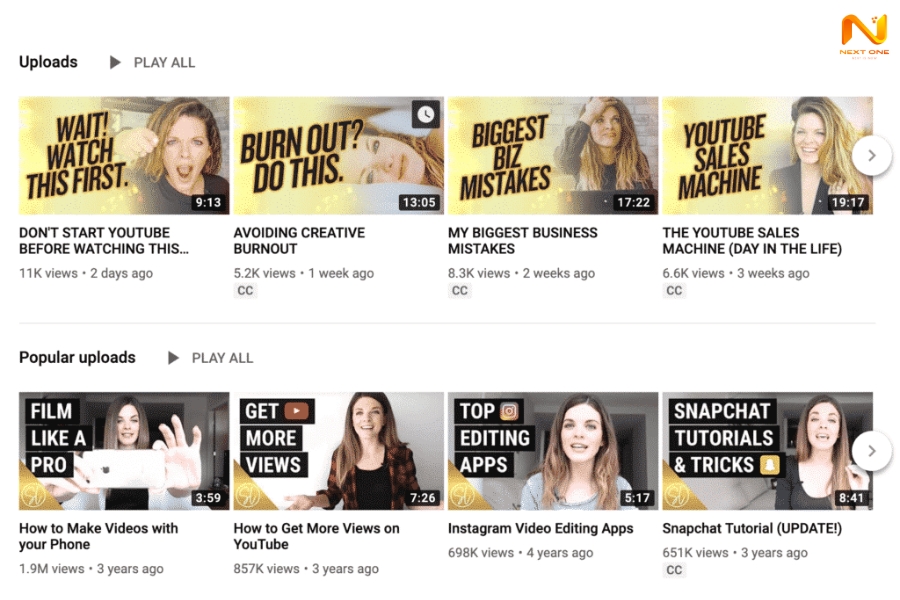Open the 'Get More Views' thumbnail
Viewport: 900px width, 600px height.
point(339,451)
